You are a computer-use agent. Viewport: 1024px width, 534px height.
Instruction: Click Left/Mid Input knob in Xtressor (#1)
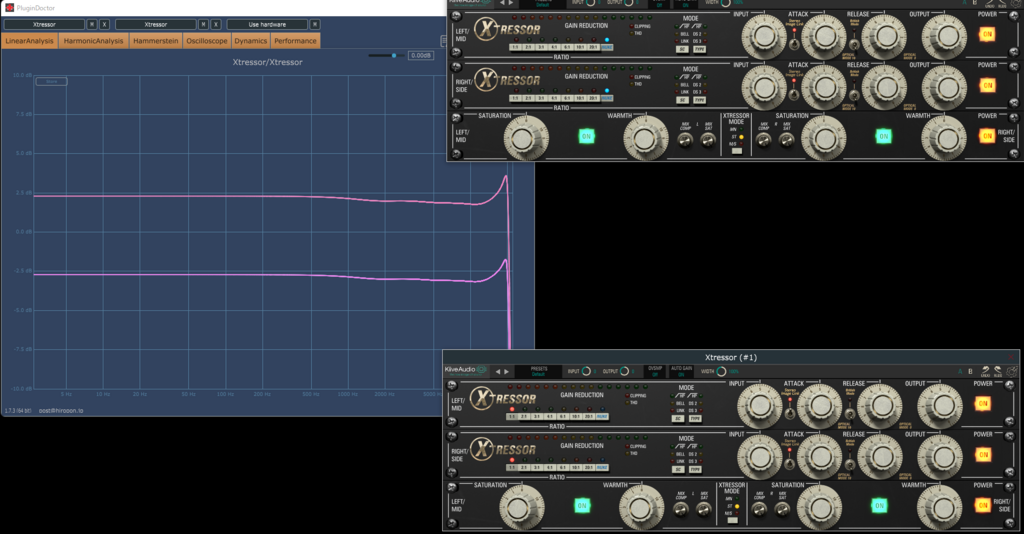759,405
